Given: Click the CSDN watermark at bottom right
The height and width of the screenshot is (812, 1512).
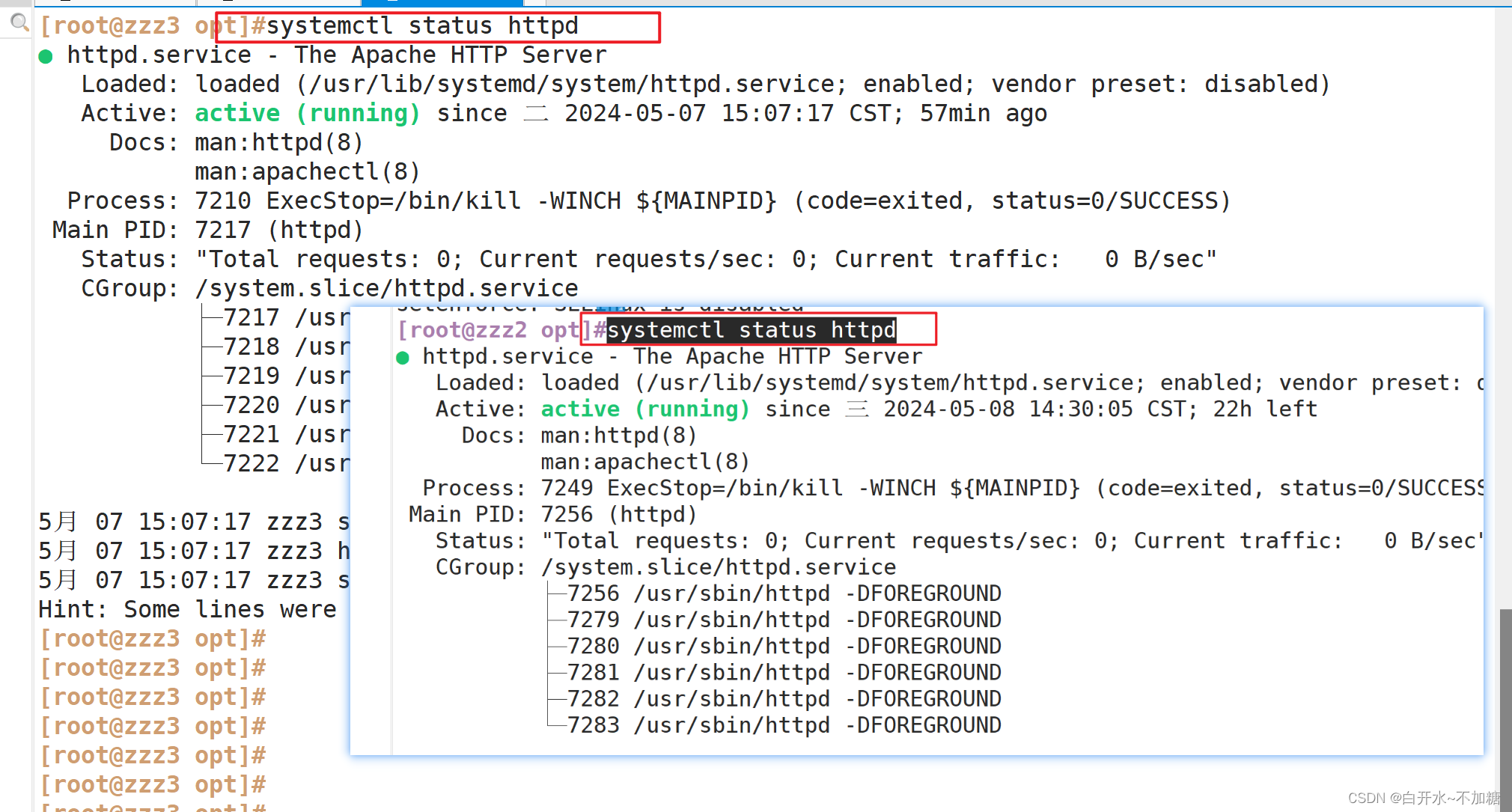Looking at the screenshot, I should 1424,798.
